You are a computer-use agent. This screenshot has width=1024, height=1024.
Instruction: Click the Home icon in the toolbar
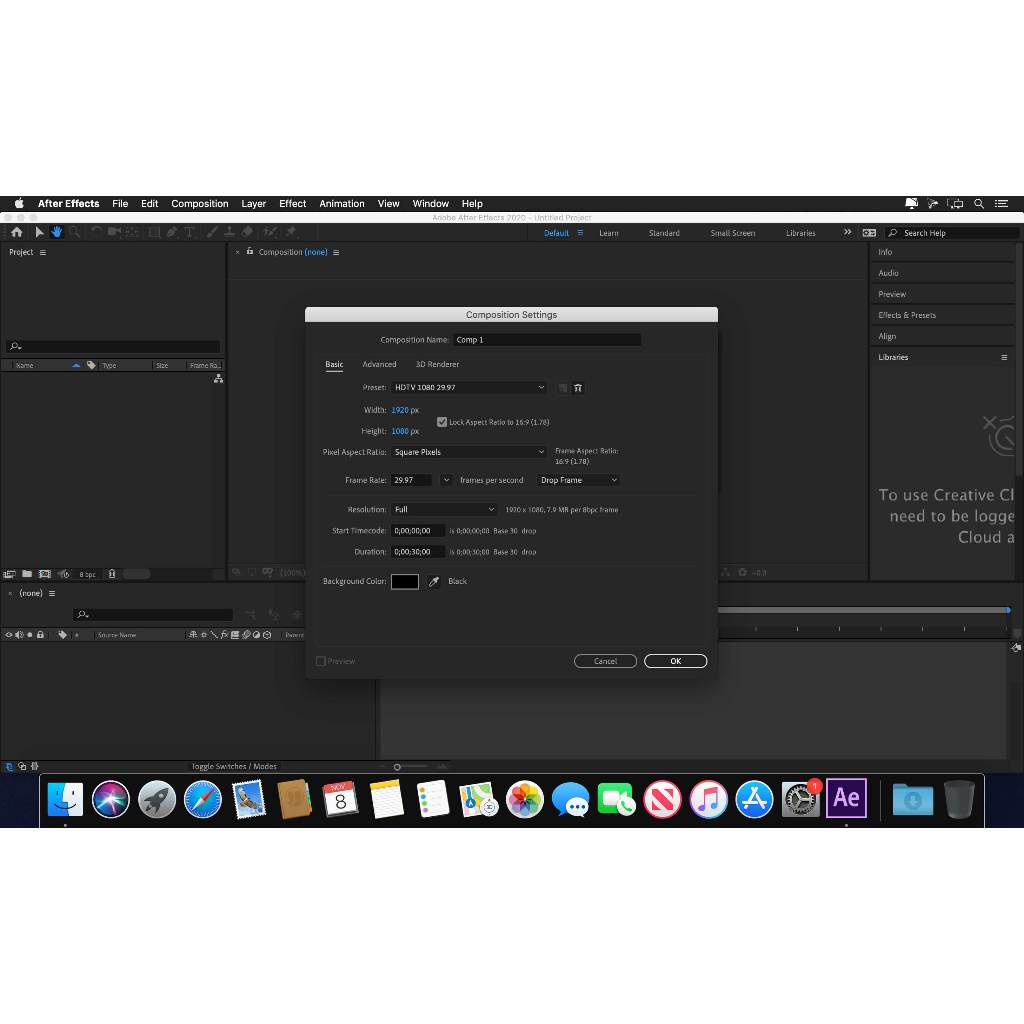click(16, 232)
